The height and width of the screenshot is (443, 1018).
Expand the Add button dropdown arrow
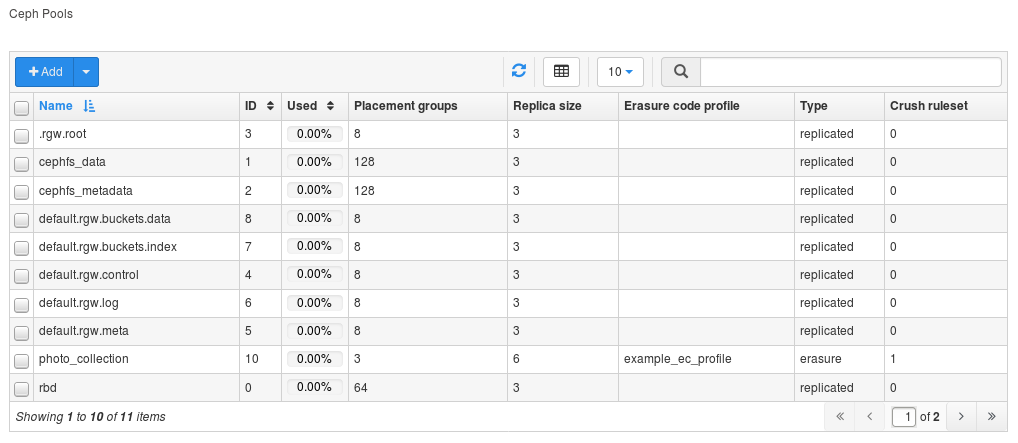tap(86, 72)
